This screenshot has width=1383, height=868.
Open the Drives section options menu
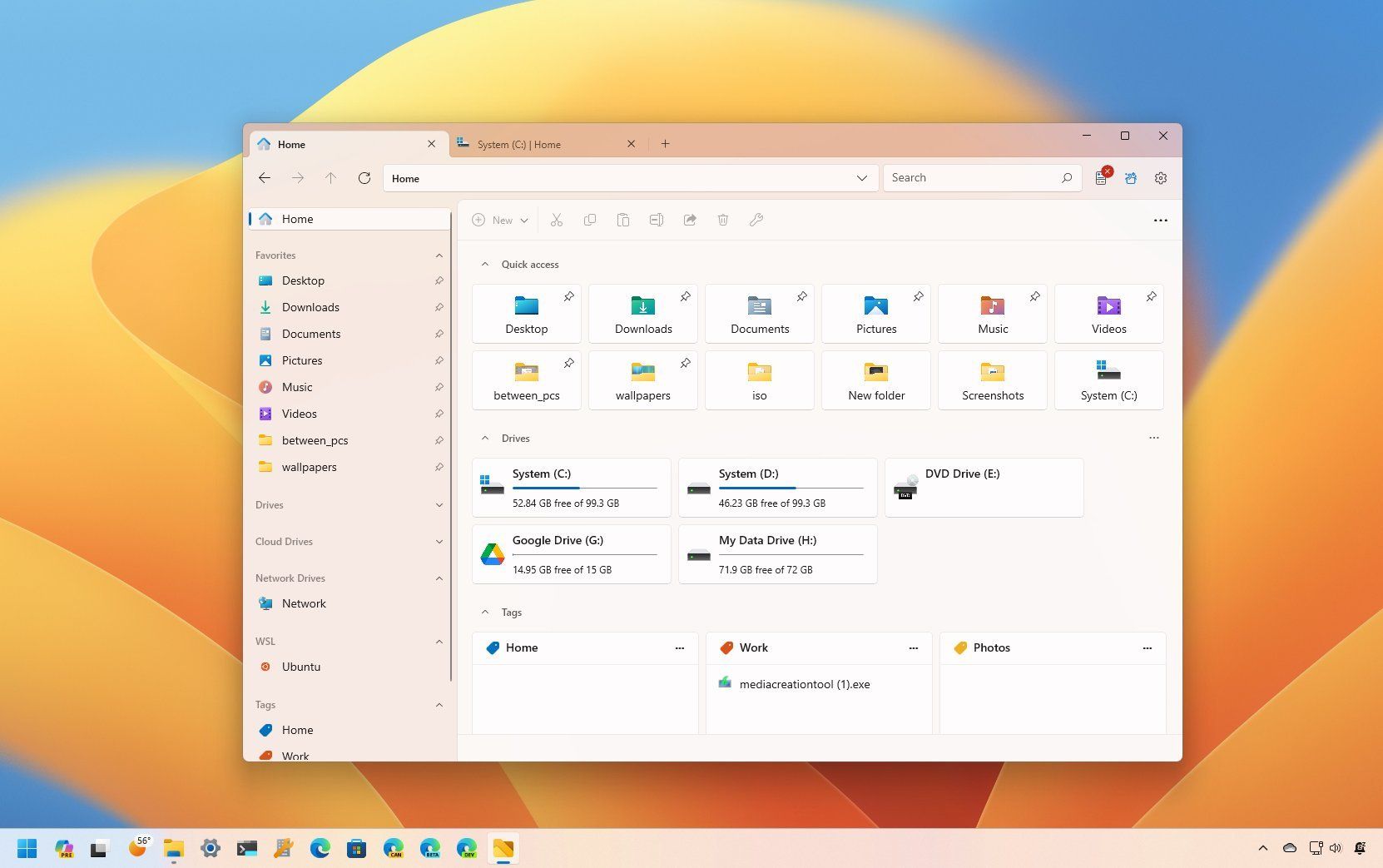pyautogui.click(x=1153, y=438)
